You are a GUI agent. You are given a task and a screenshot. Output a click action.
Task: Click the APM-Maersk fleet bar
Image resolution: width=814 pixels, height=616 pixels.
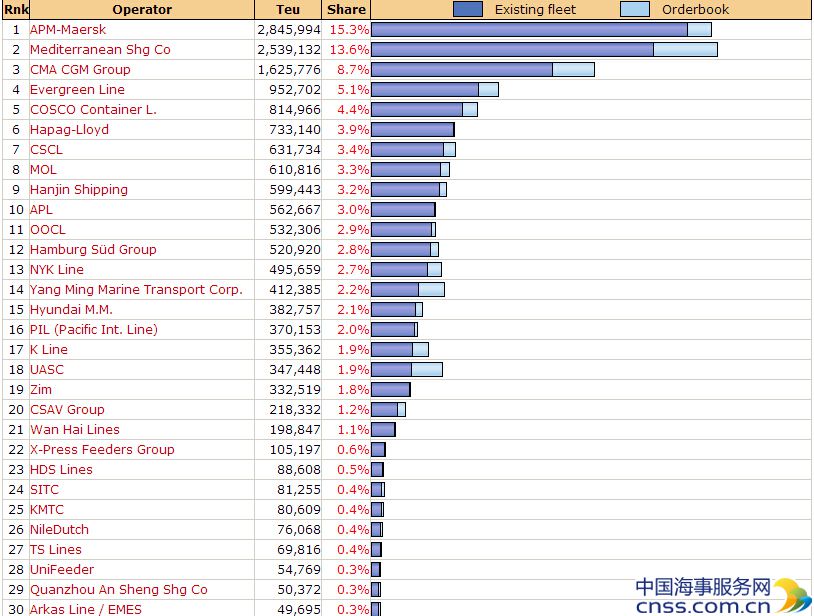pos(541,30)
